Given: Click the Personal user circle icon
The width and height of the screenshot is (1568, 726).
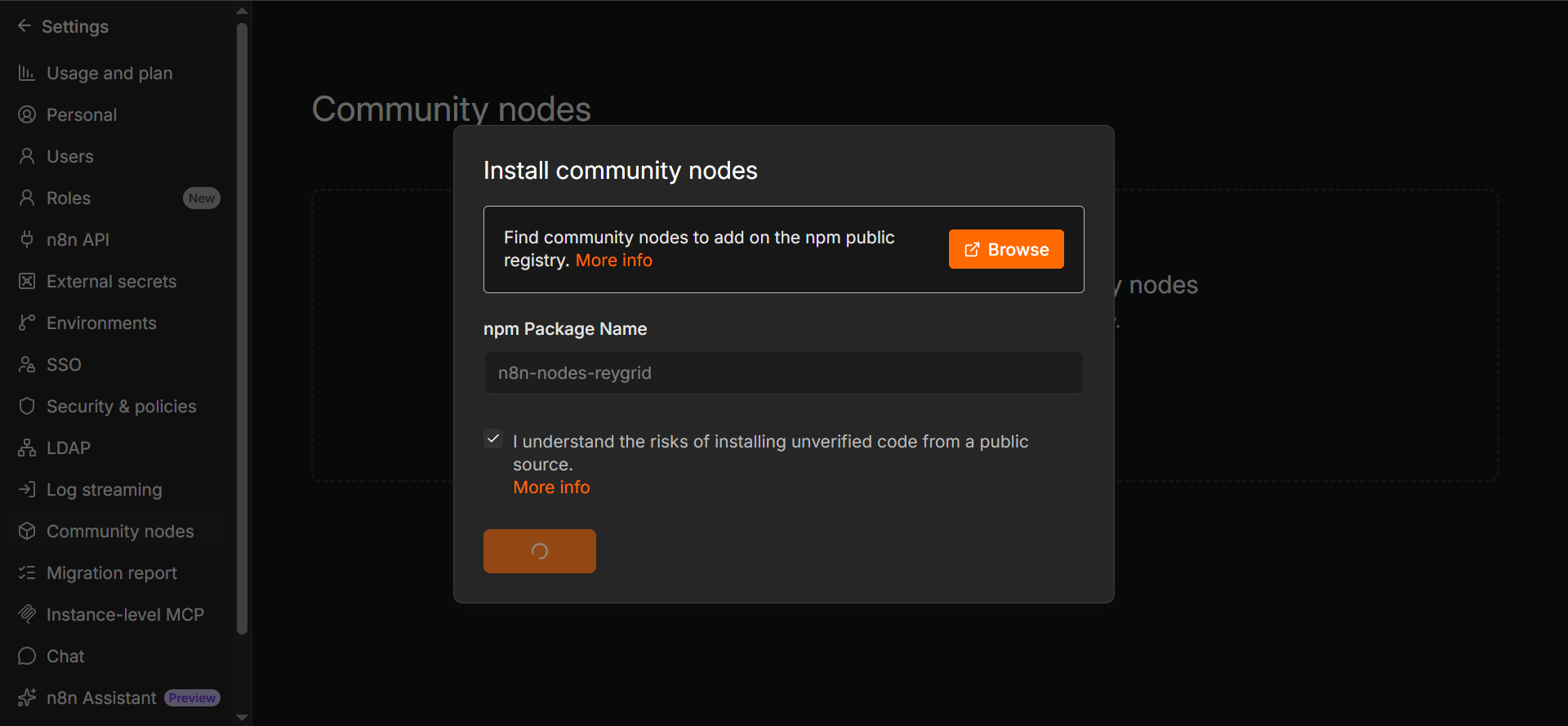Looking at the screenshot, I should click(x=27, y=115).
